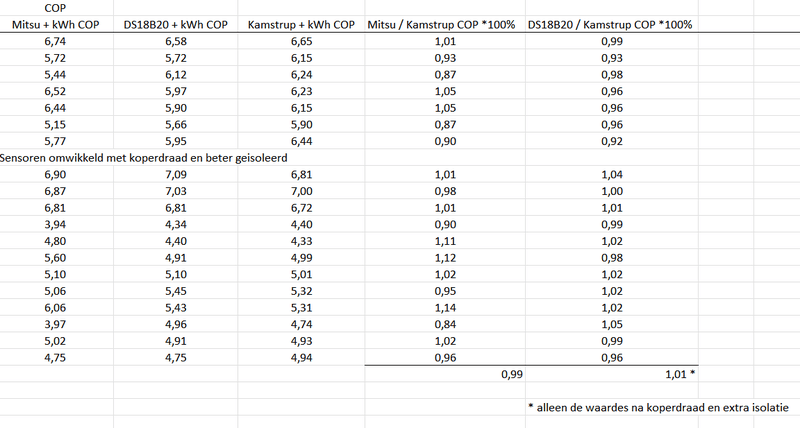Click the Kamstrup value '4,33'
800x428 pixels.
point(302,241)
